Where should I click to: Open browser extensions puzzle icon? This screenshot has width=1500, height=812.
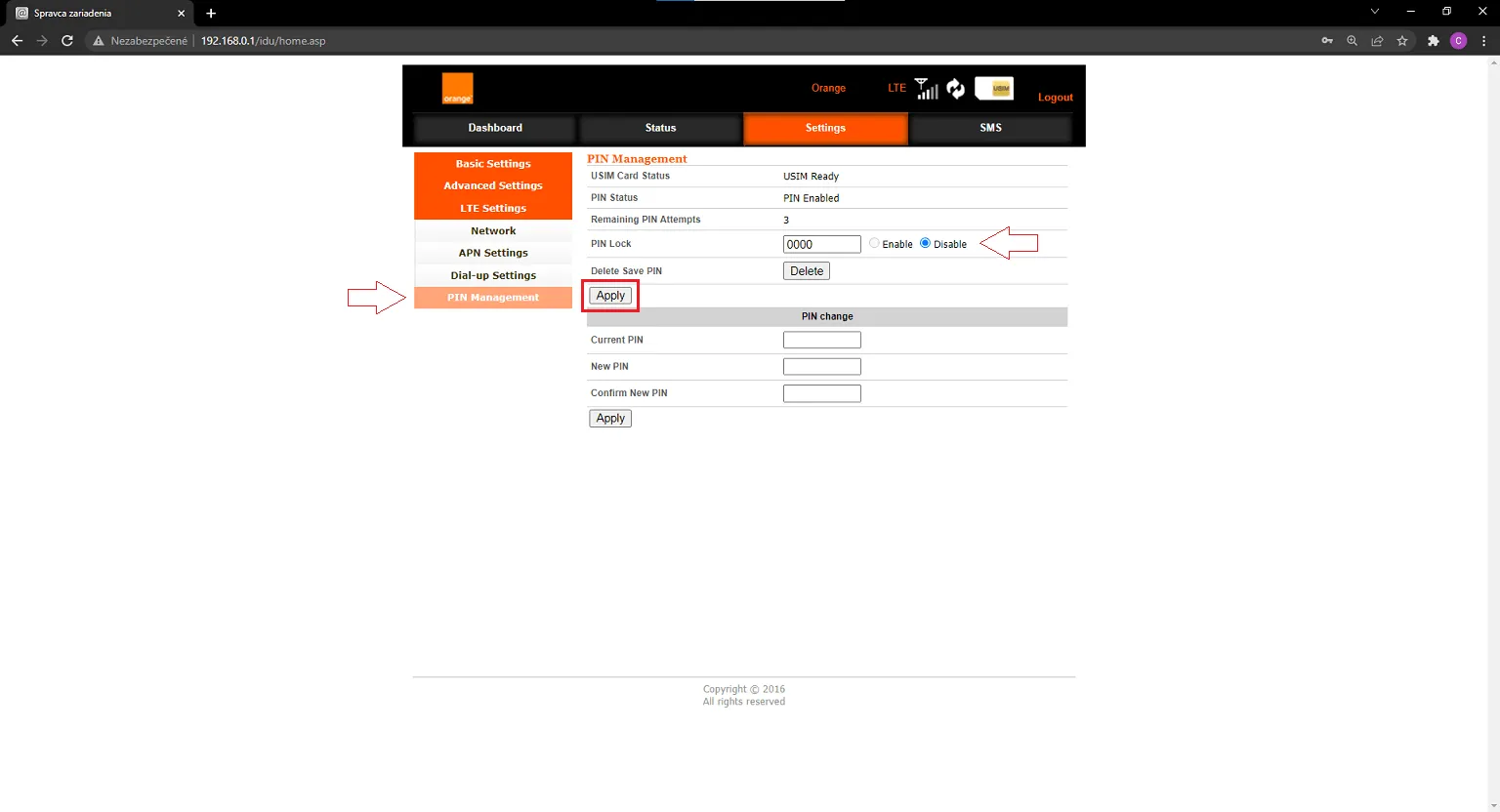coord(1433,41)
